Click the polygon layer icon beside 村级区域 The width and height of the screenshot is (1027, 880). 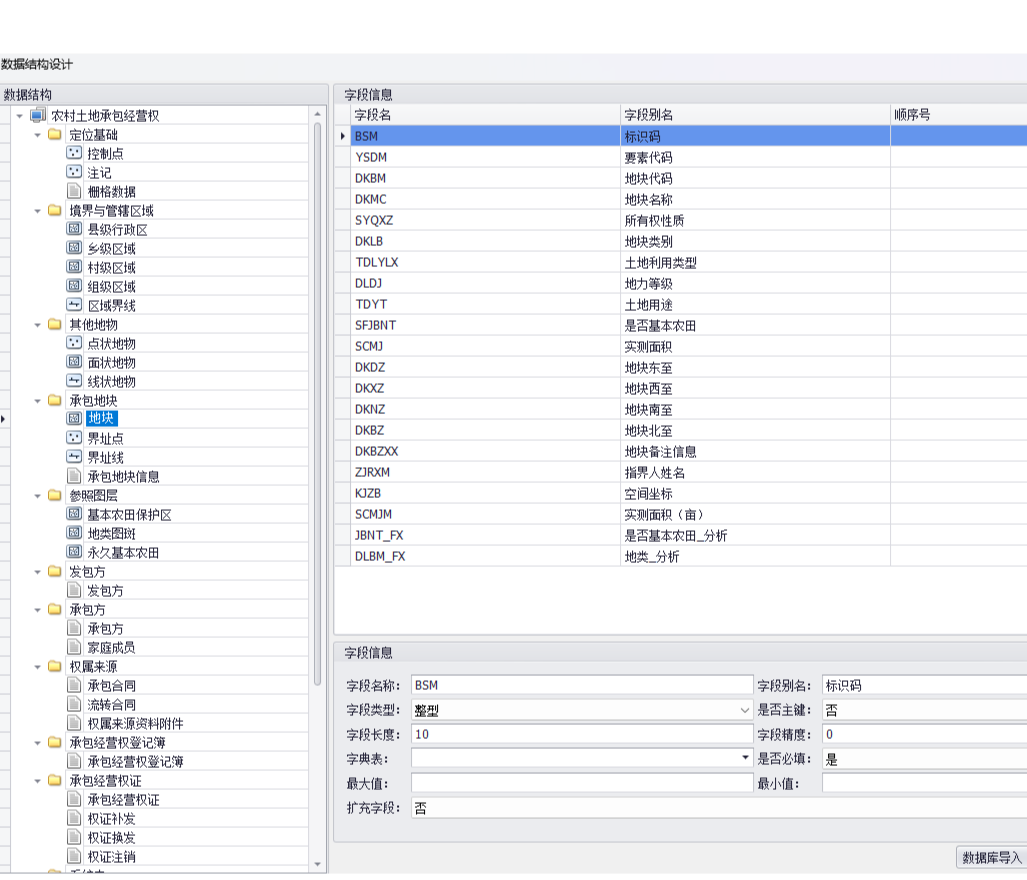pos(74,267)
